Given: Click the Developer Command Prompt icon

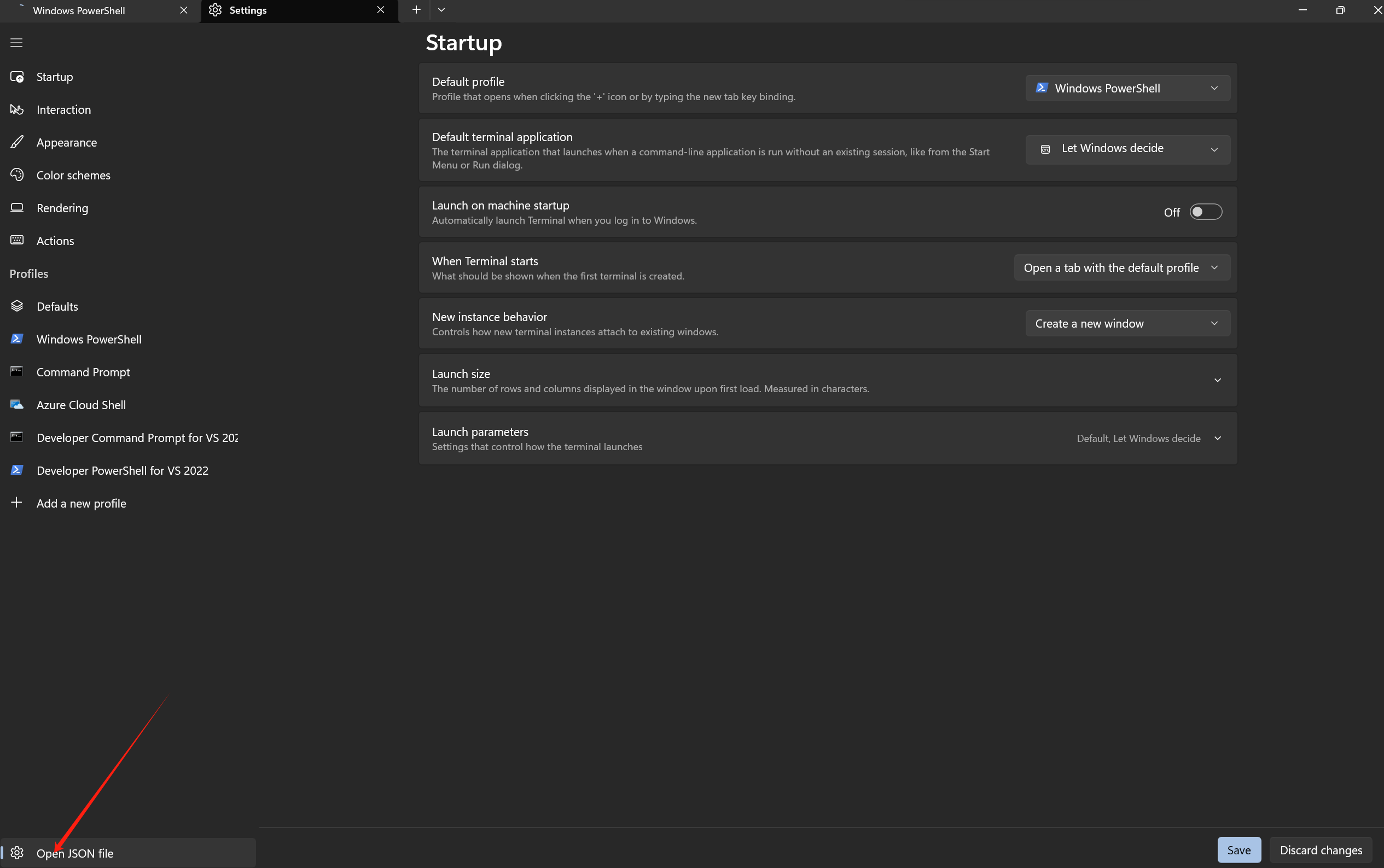Looking at the screenshot, I should tap(16, 437).
